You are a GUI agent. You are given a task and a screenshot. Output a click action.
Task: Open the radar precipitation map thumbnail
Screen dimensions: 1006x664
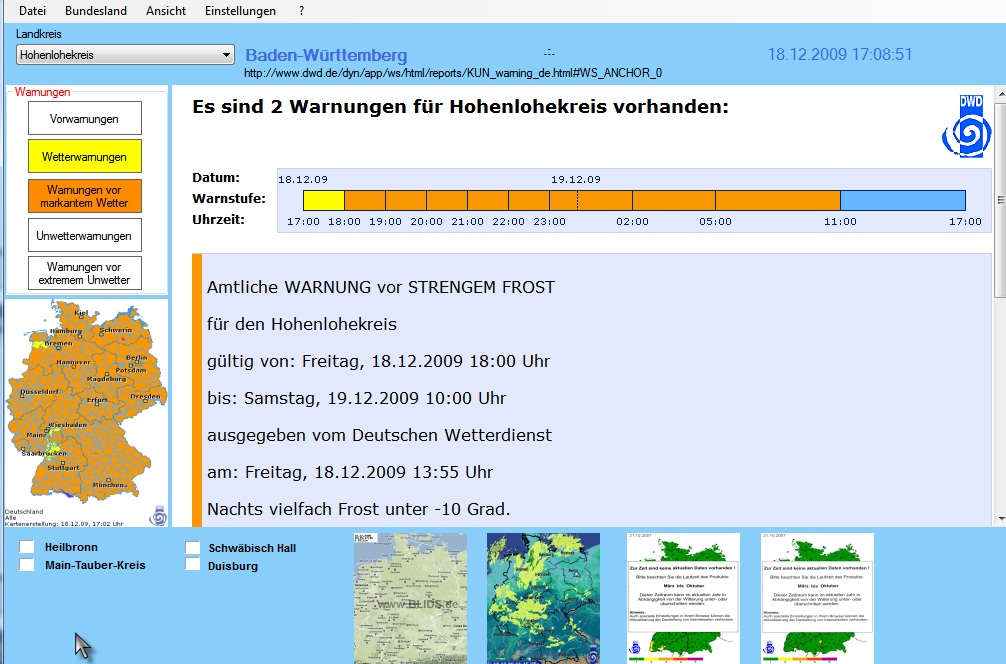coord(543,597)
